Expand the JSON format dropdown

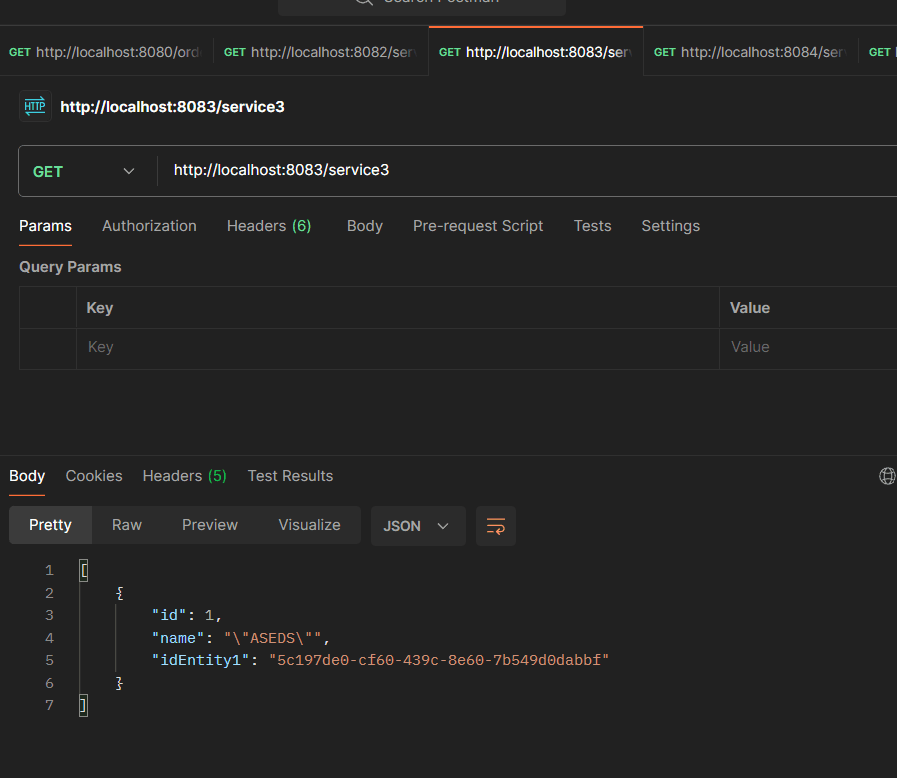pyautogui.click(x=417, y=526)
